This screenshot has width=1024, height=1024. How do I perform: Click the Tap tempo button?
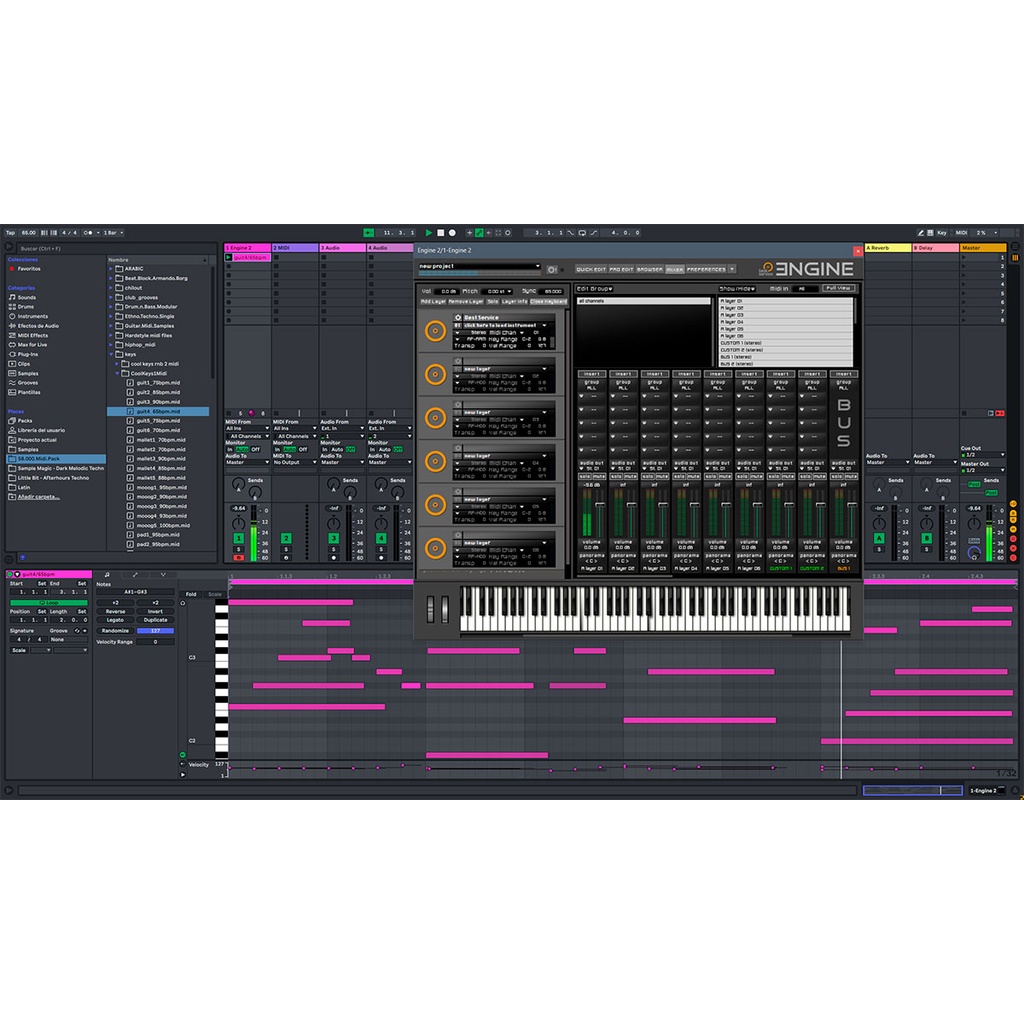(10, 232)
